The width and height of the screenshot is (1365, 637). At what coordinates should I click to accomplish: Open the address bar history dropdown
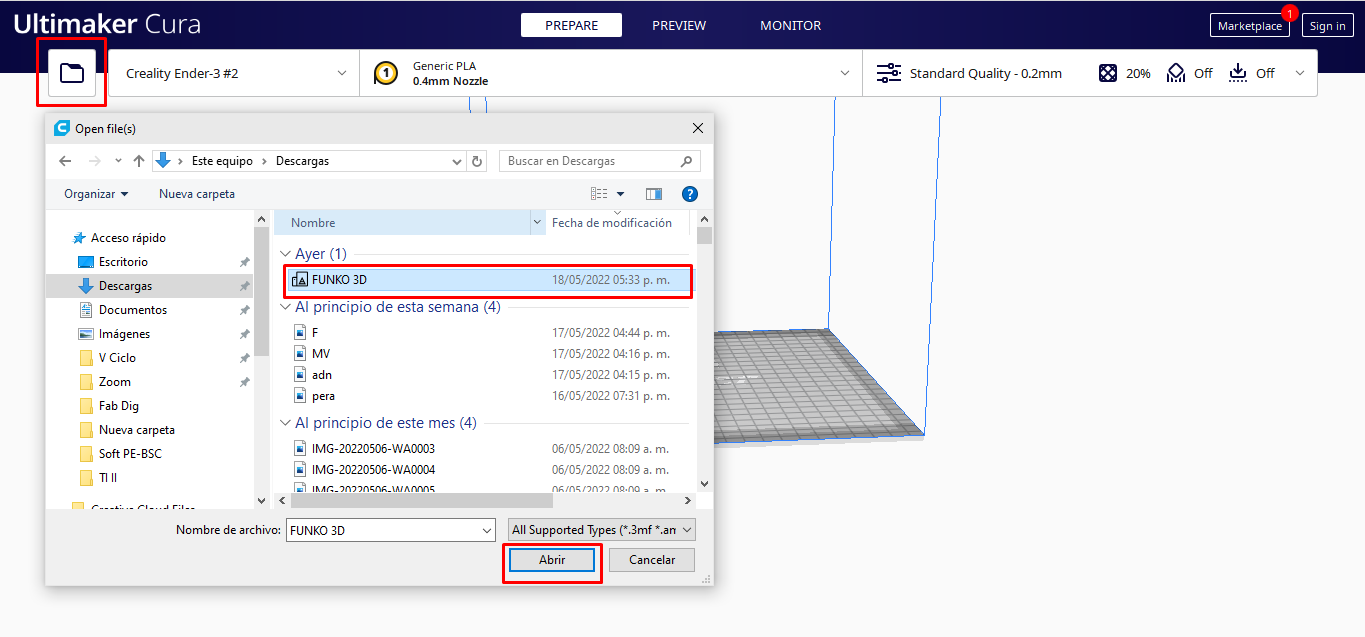457,161
